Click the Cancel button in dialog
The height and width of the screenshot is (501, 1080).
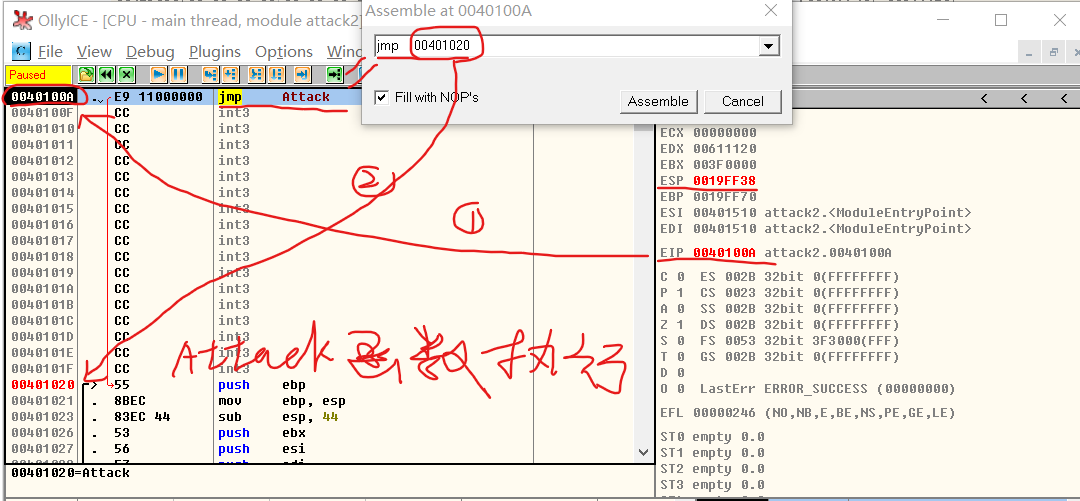[x=742, y=101]
